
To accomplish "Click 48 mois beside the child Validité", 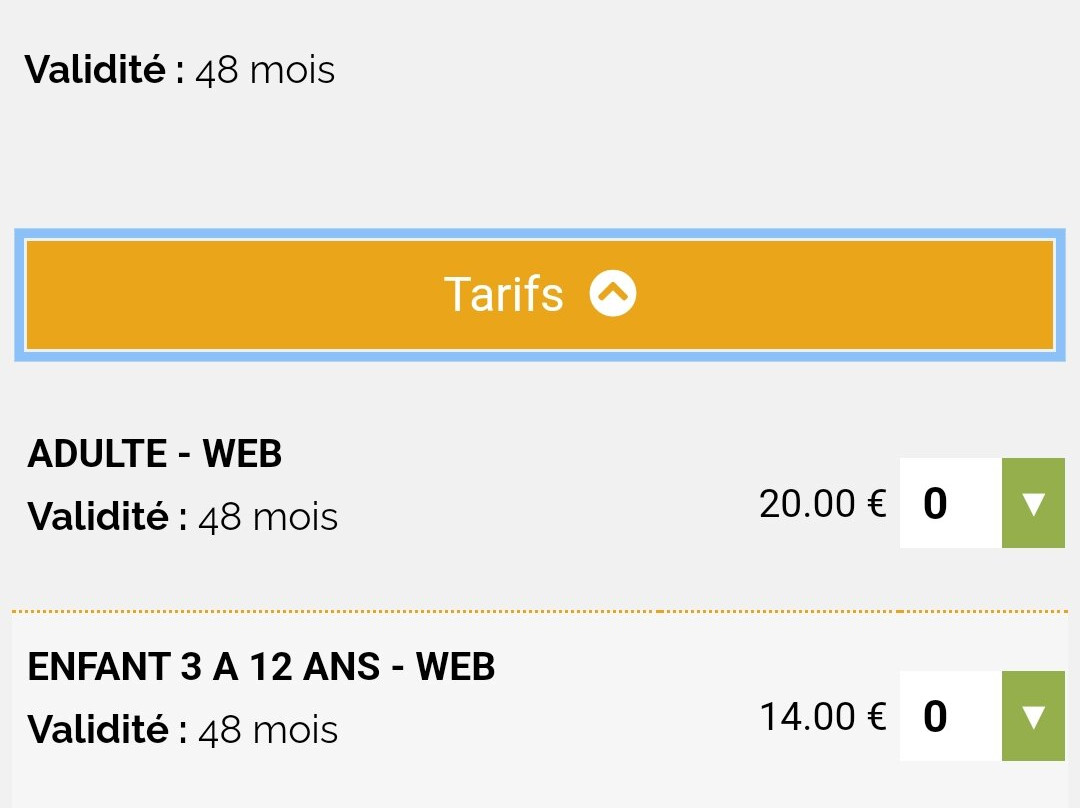I will tap(268, 730).
